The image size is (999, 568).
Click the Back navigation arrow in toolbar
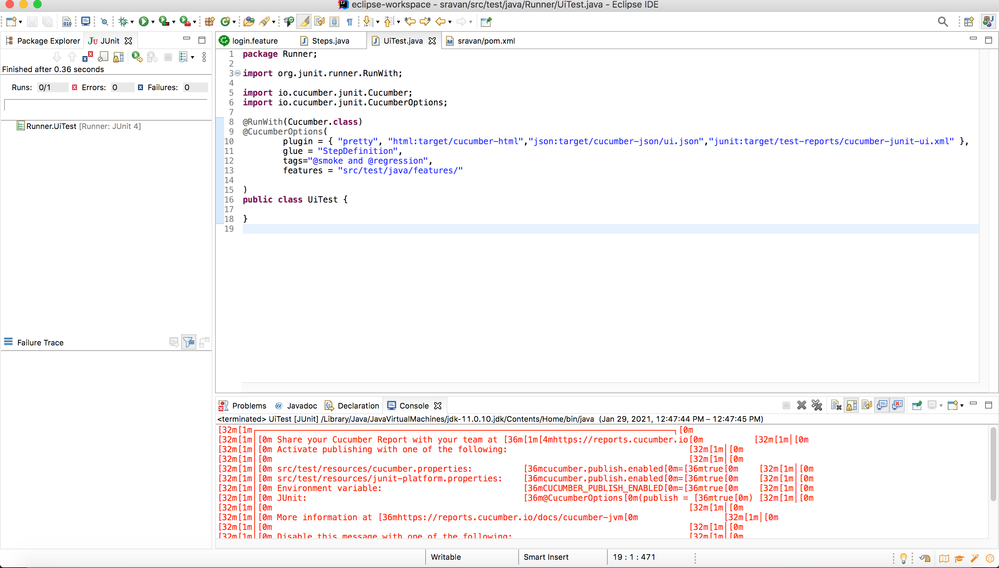[439, 21]
